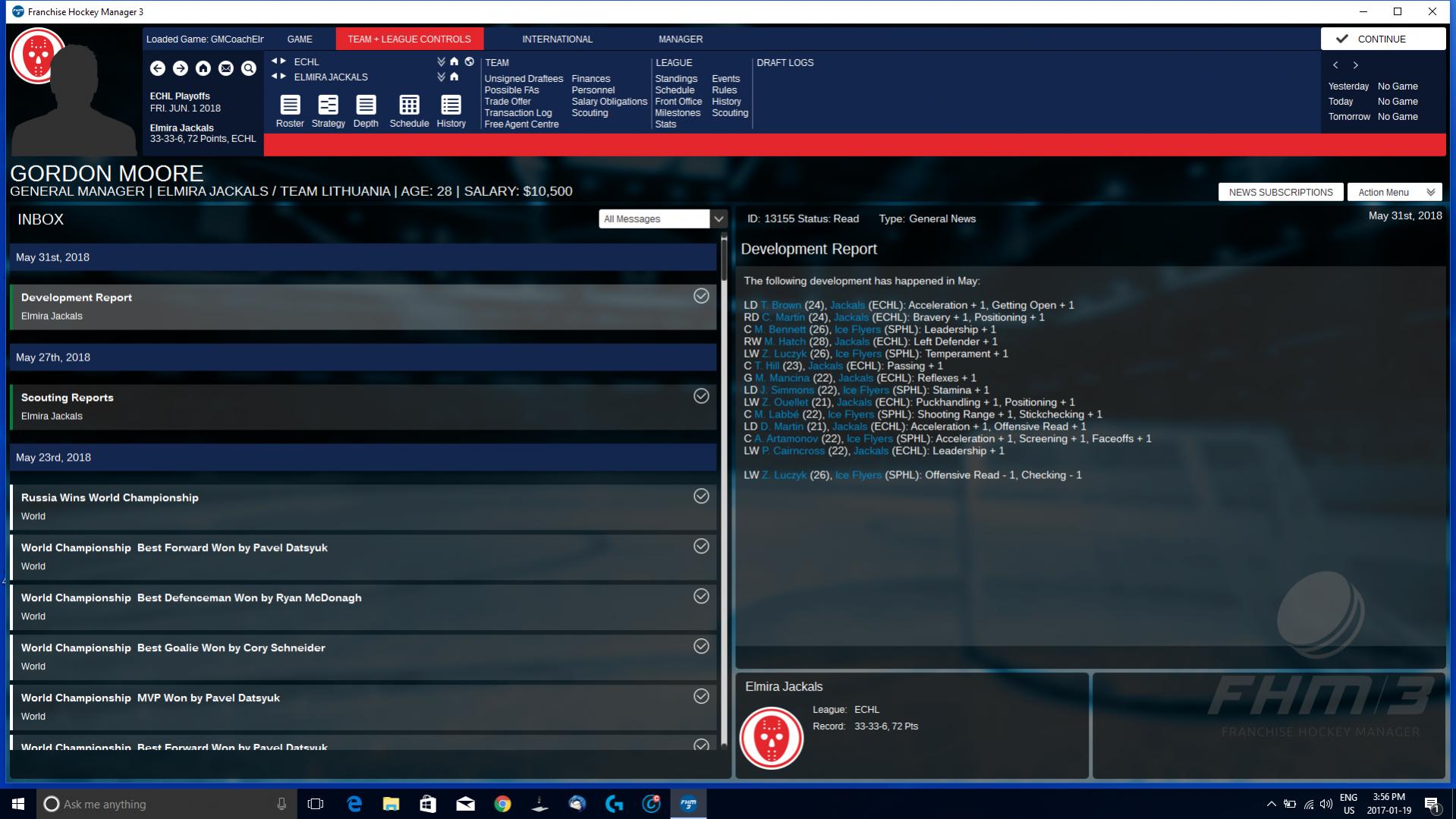This screenshot has width=1456, height=819.
Task: Open league Standings link
Action: (x=676, y=79)
